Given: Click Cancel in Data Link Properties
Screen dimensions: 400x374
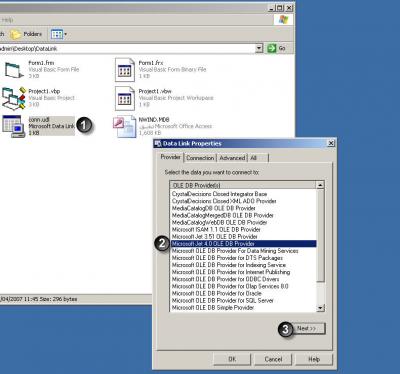Looking at the screenshot, I should pos(273,359).
